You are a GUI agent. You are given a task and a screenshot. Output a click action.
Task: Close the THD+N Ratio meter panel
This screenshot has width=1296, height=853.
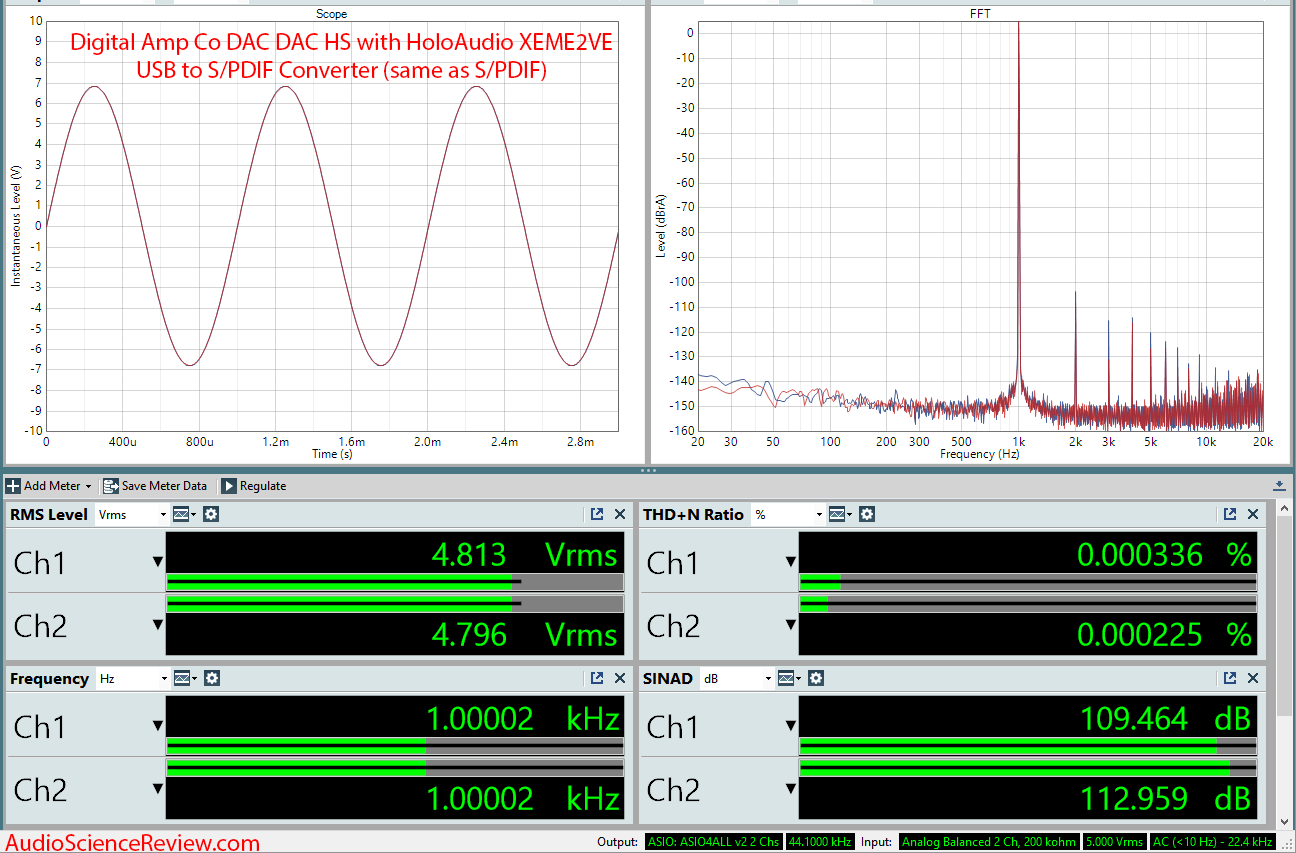point(1253,514)
